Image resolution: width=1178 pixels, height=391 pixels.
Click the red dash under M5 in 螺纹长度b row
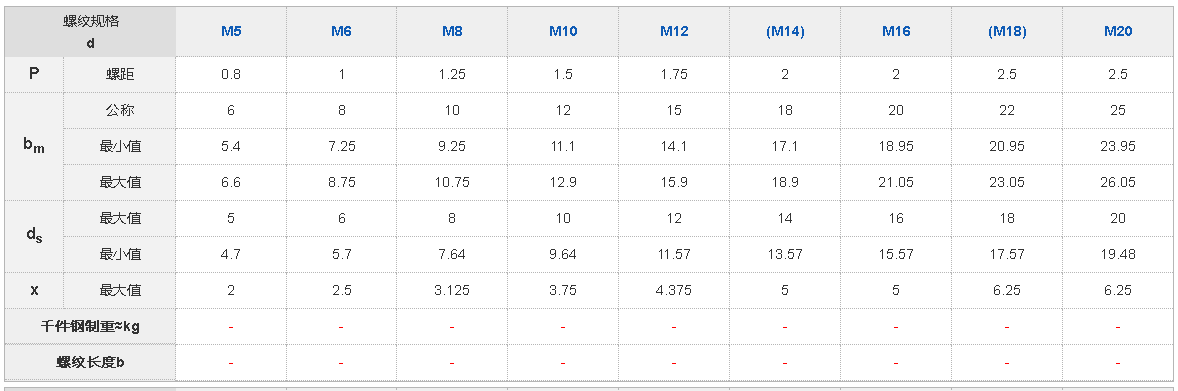pyautogui.click(x=231, y=362)
